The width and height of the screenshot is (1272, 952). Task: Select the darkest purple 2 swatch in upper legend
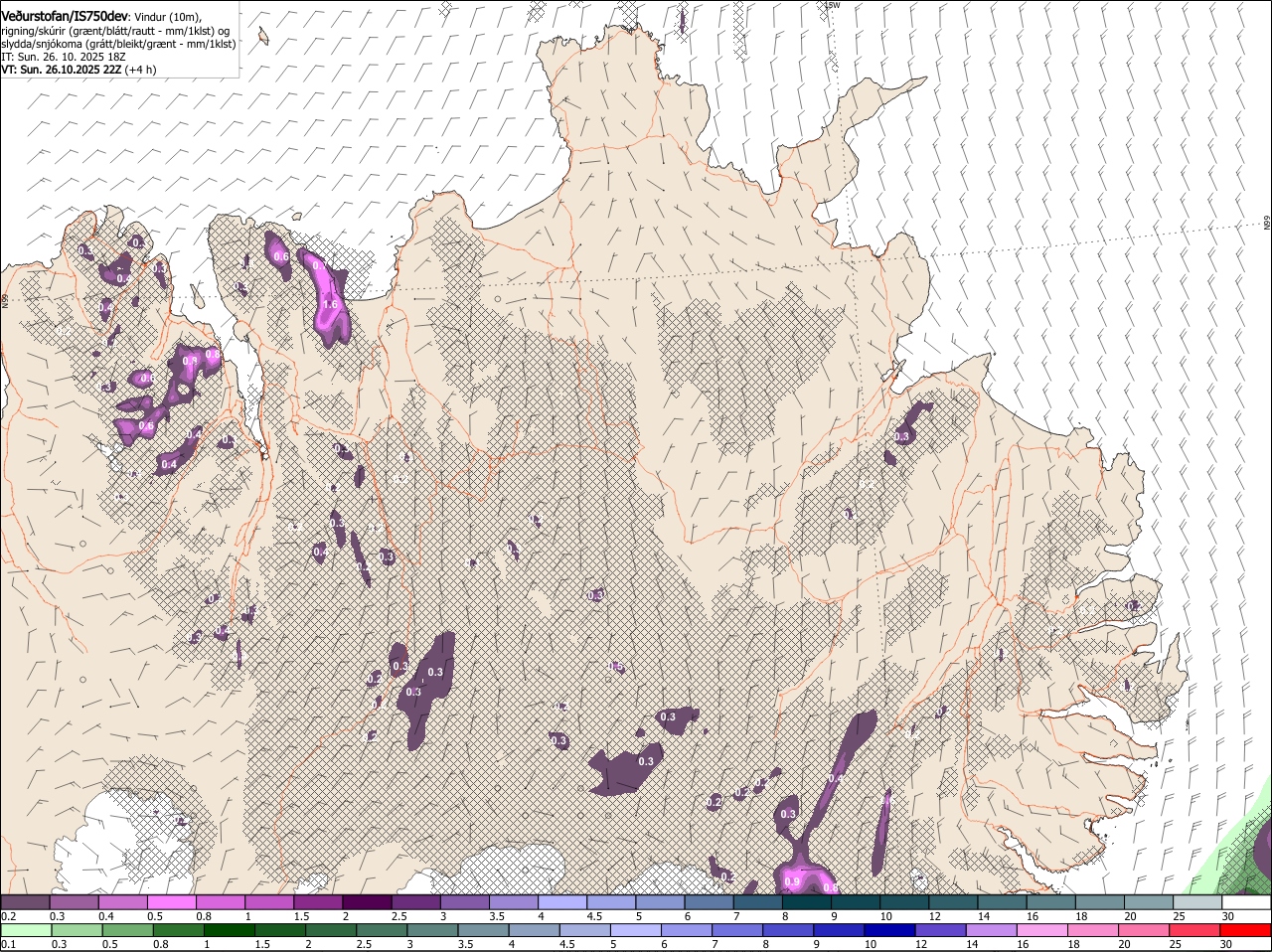click(367, 902)
